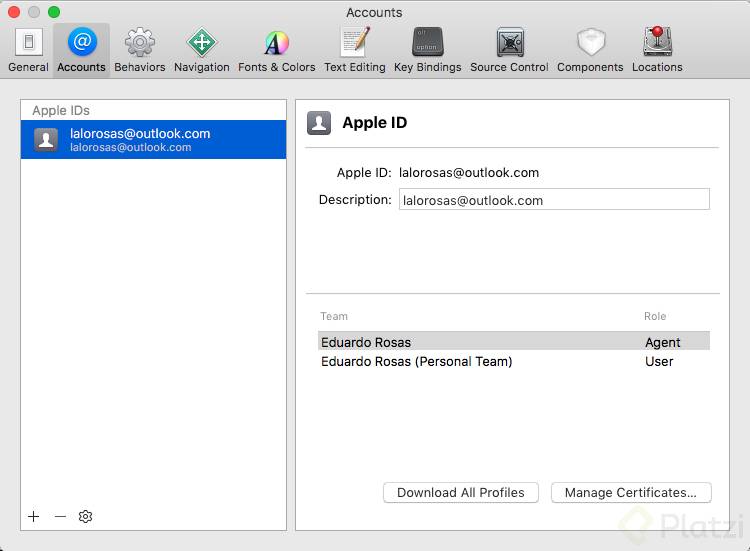Open Text Editing preferences icon
This screenshot has width=750, height=551.
tap(355, 42)
